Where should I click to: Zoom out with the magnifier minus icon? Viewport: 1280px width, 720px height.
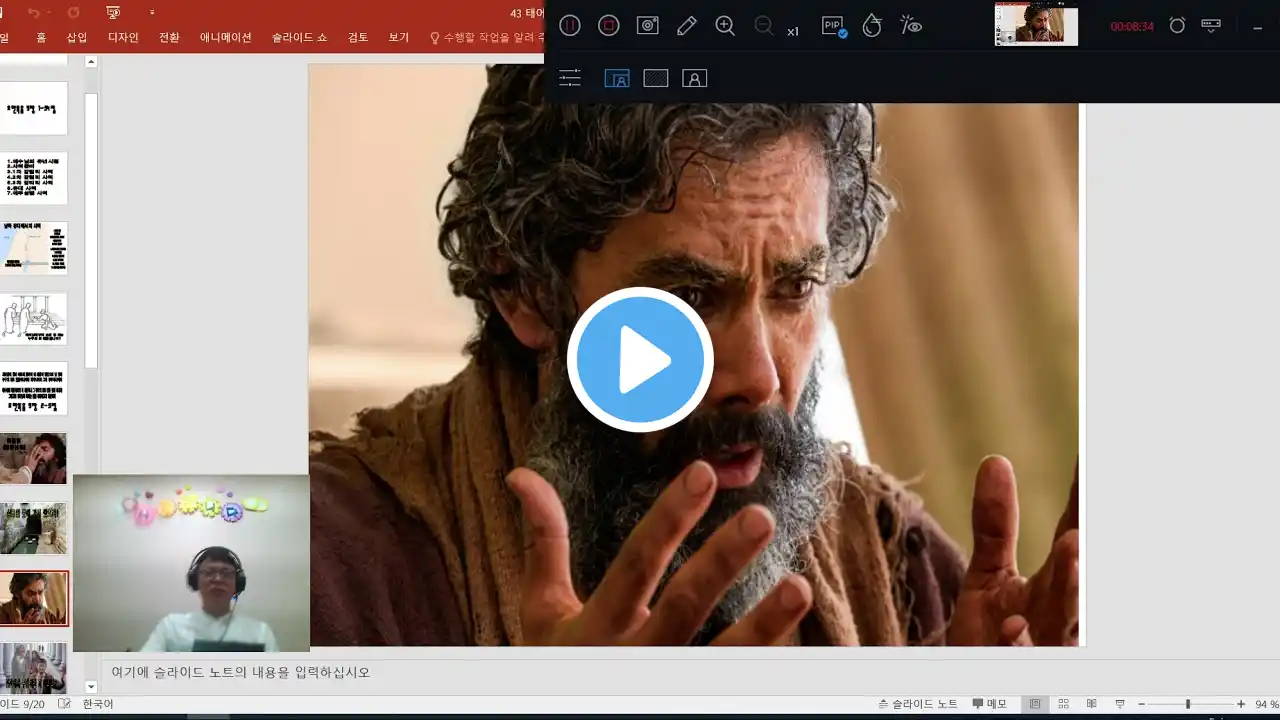(x=764, y=26)
